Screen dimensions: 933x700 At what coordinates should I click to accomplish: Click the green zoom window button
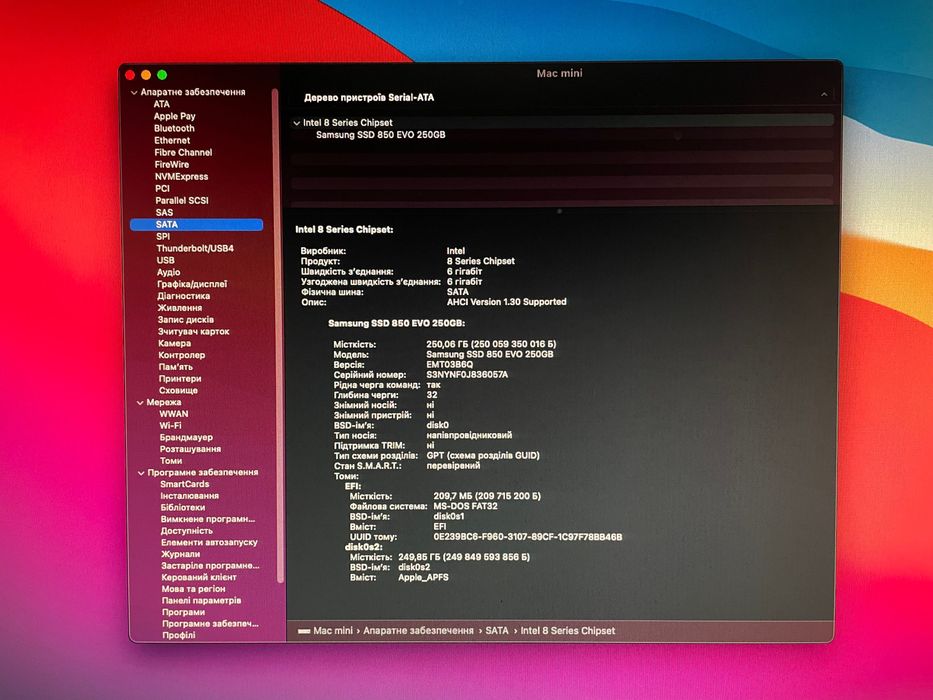tap(162, 75)
